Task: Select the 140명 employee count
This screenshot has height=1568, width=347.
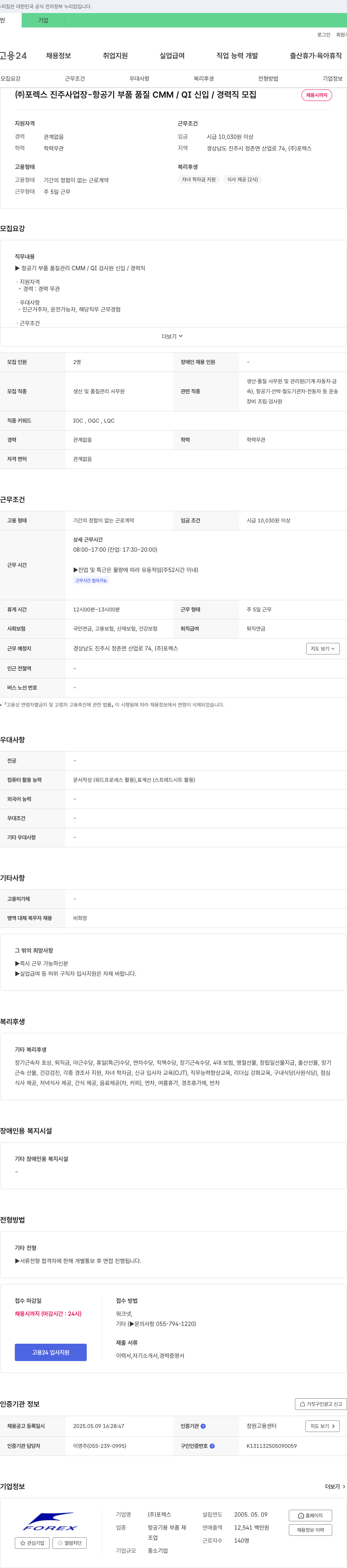Action: (x=242, y=1541)
